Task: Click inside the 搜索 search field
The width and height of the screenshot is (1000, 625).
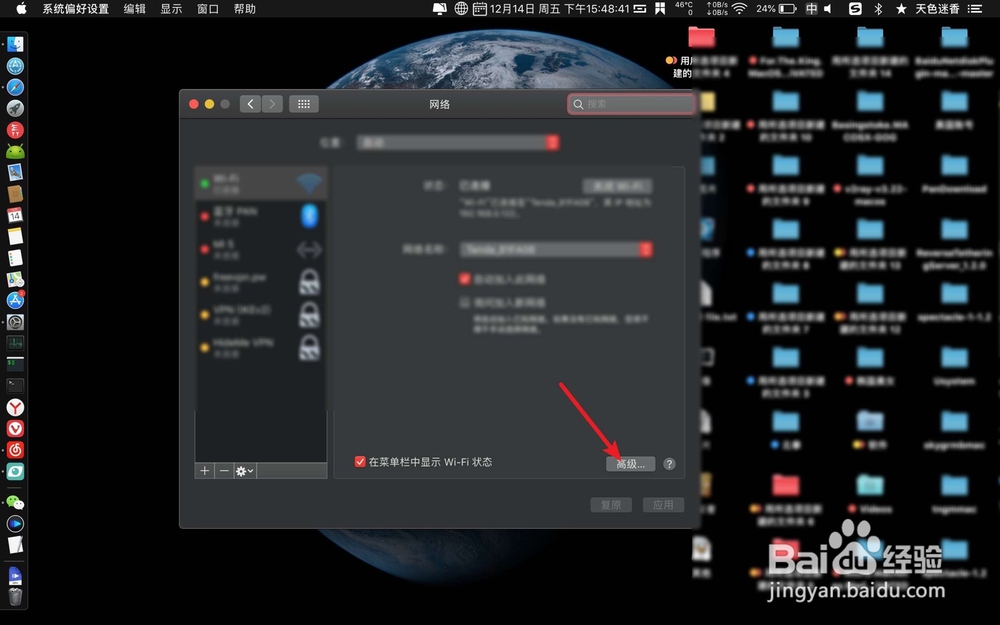Action: pyautogui.click(x=632, y=103)
